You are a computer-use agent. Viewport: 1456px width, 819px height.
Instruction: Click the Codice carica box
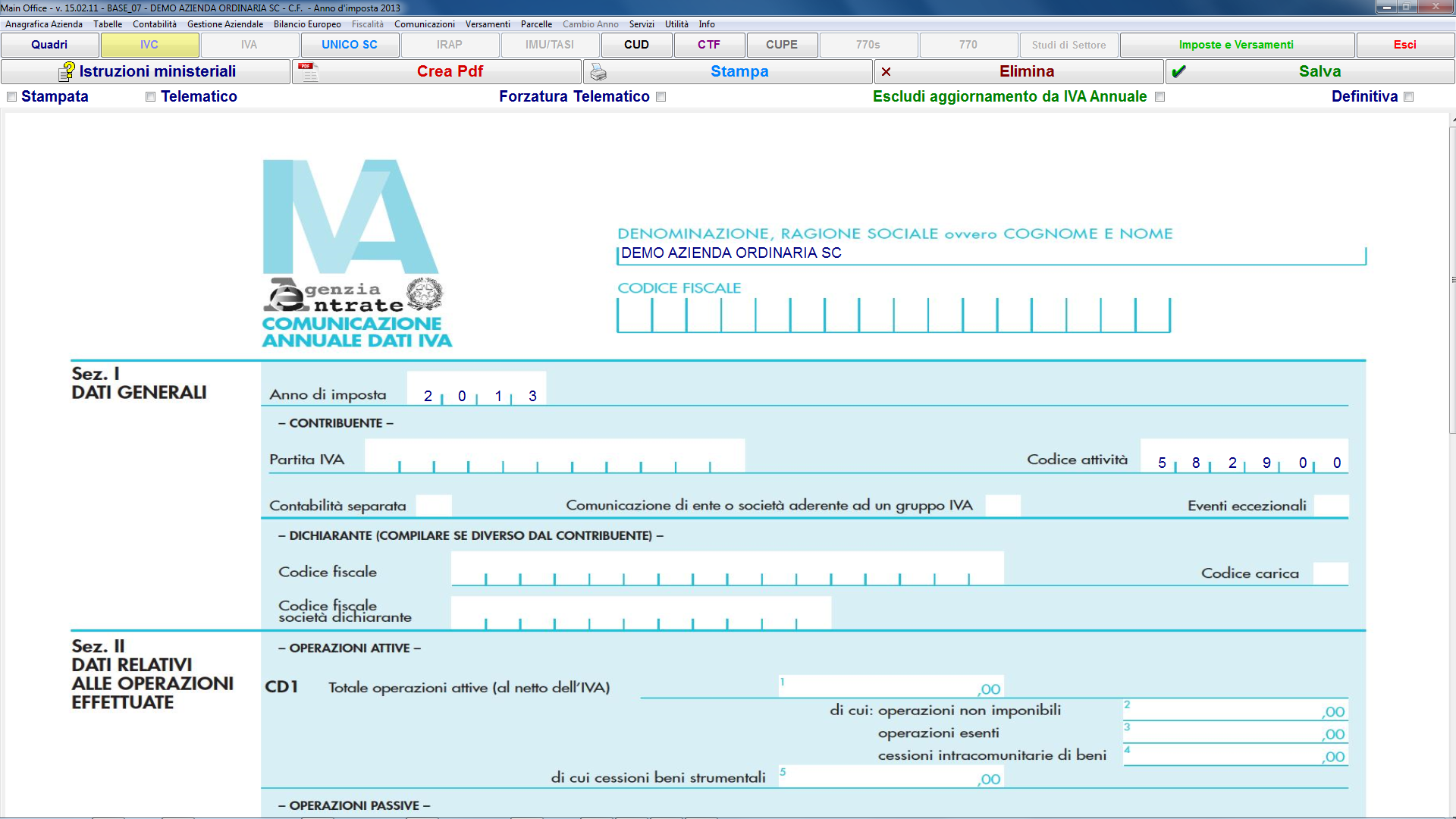1331,573
